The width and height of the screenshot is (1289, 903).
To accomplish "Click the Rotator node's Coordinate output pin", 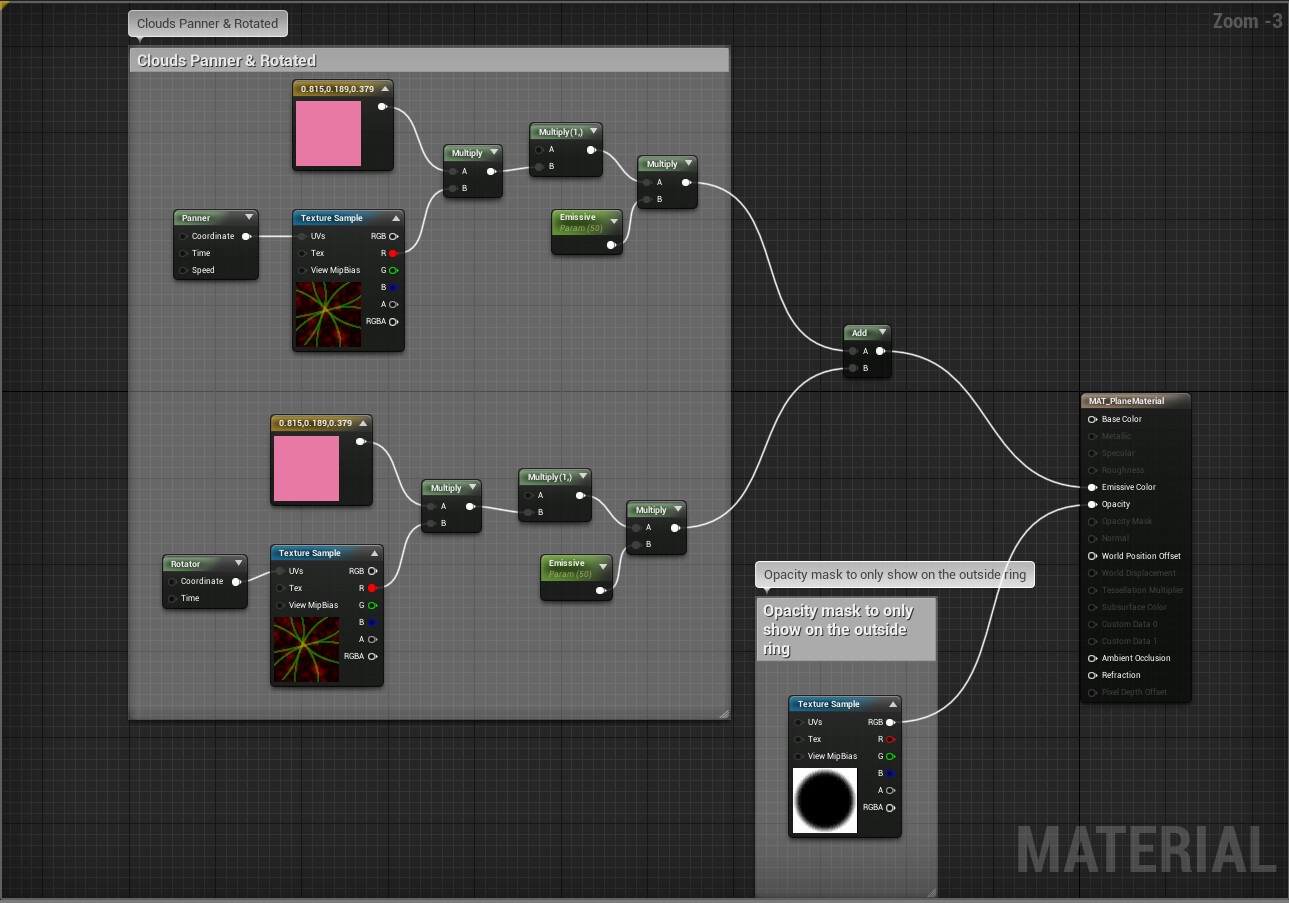I will tap(236, 581).
